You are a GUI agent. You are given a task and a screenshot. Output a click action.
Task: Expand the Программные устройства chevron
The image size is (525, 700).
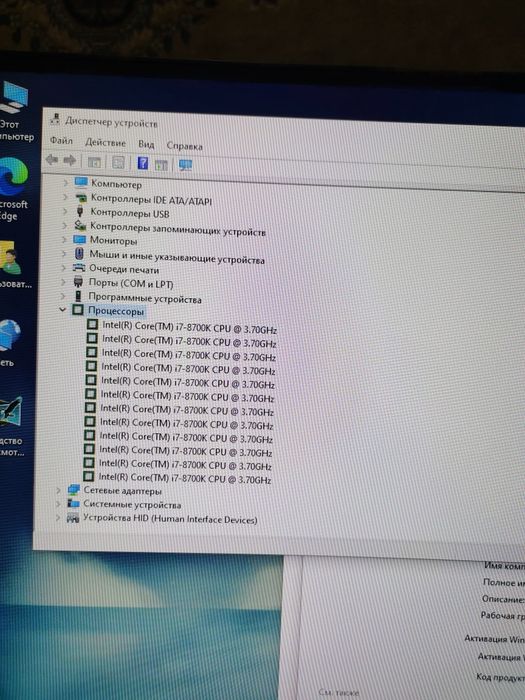click(62, 296)
